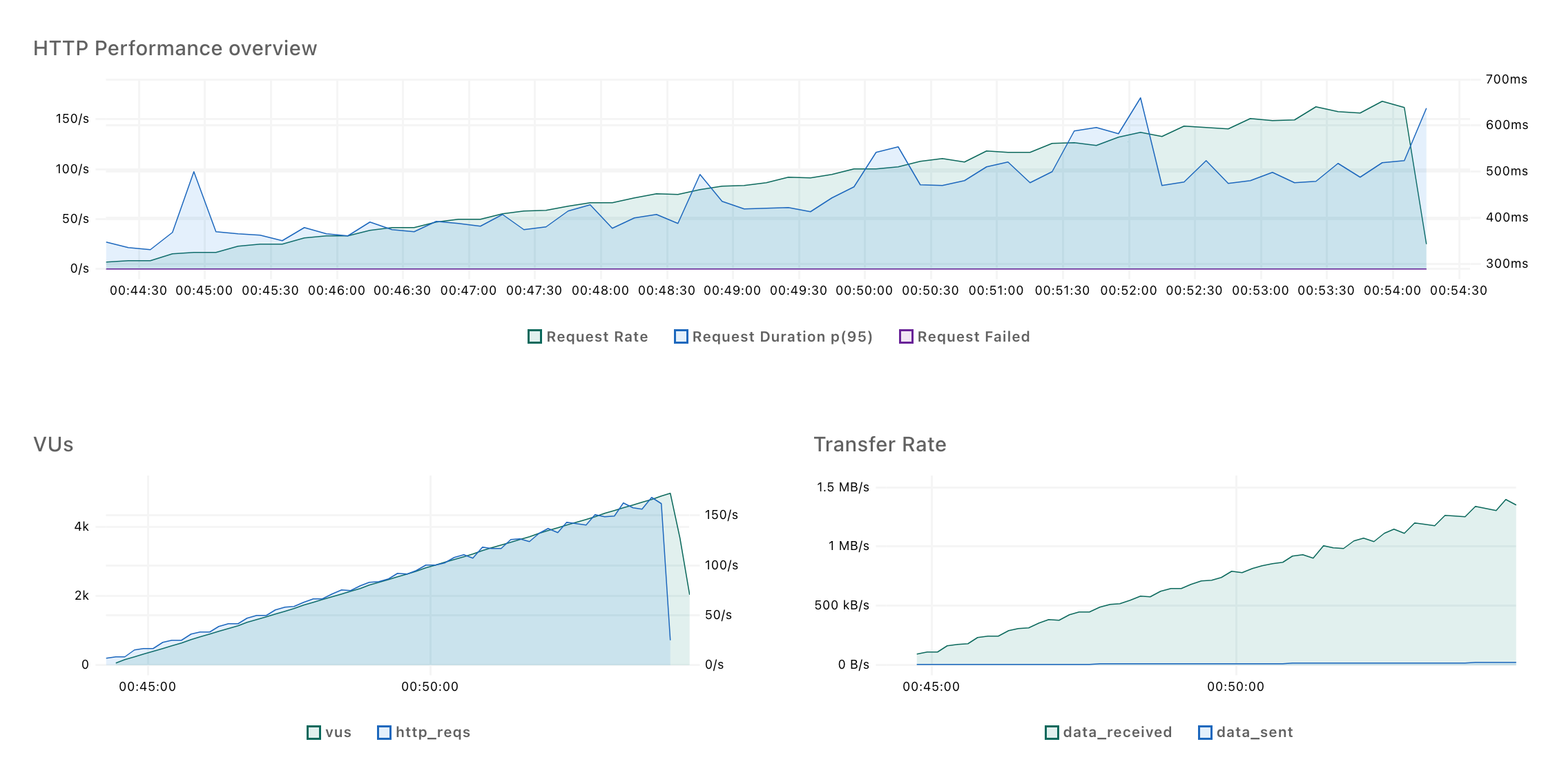Image resolution: width=1564 pixels, height=784 pixels.
Task: Toggle Request Rate legend swatch
Action: [x=534, y=337]
